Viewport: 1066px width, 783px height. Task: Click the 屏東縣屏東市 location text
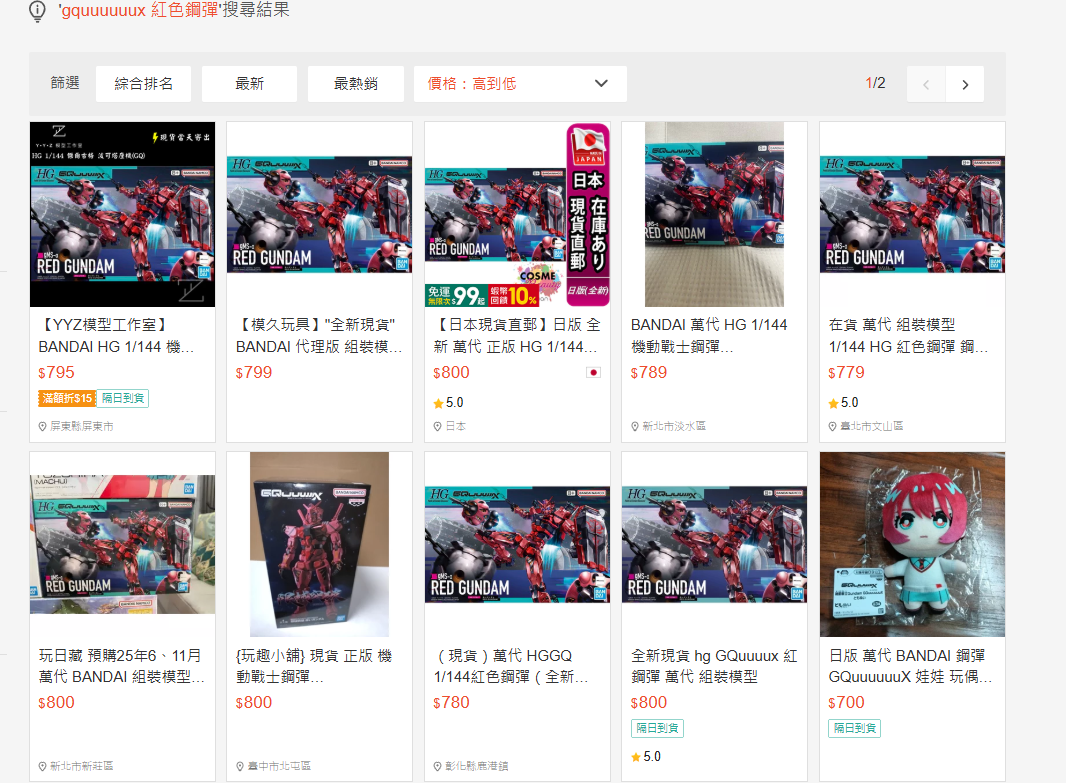tap(82, 426)
